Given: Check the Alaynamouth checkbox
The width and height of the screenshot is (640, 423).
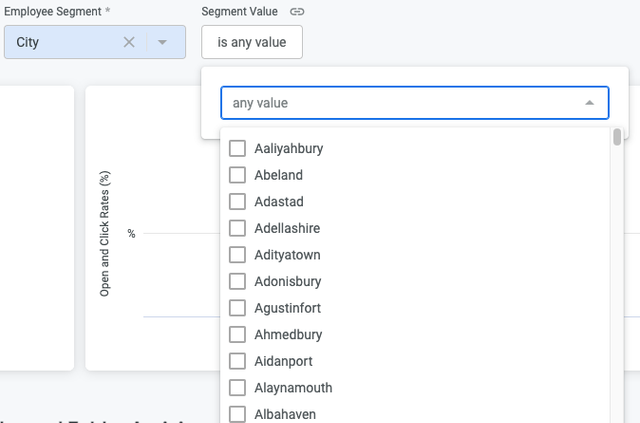Looking at the screenshot, I should pyautogui.click(x=238, y=388).
